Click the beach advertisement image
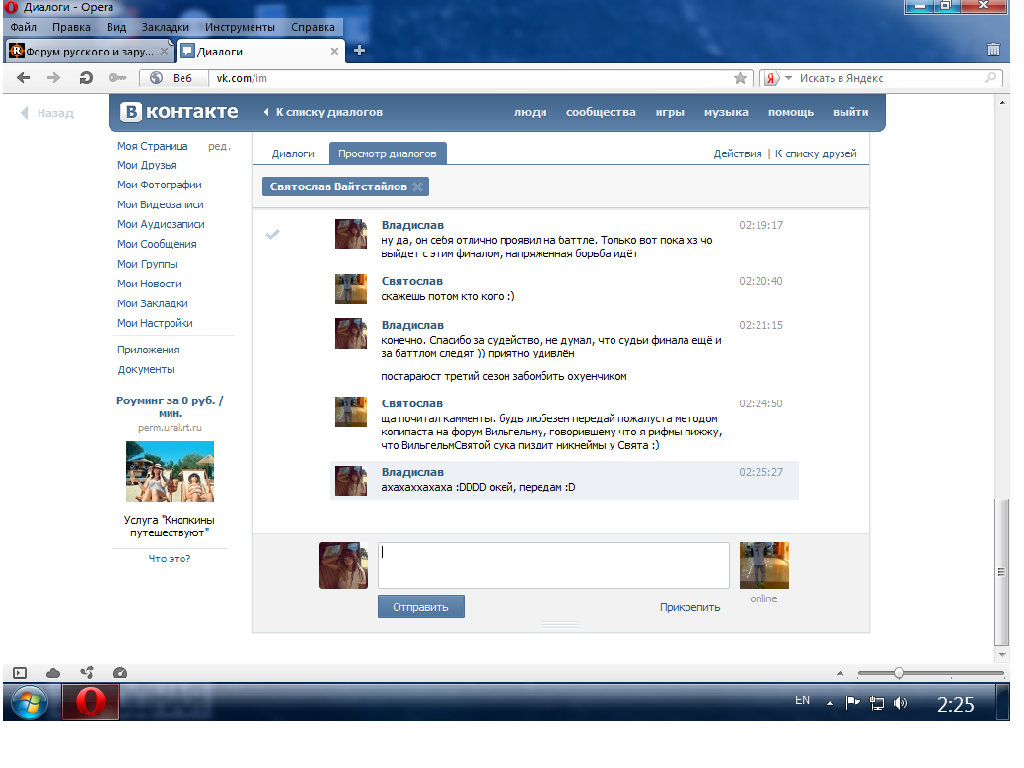This screenshot has height=768, width=1024. [x=170, y=472]
